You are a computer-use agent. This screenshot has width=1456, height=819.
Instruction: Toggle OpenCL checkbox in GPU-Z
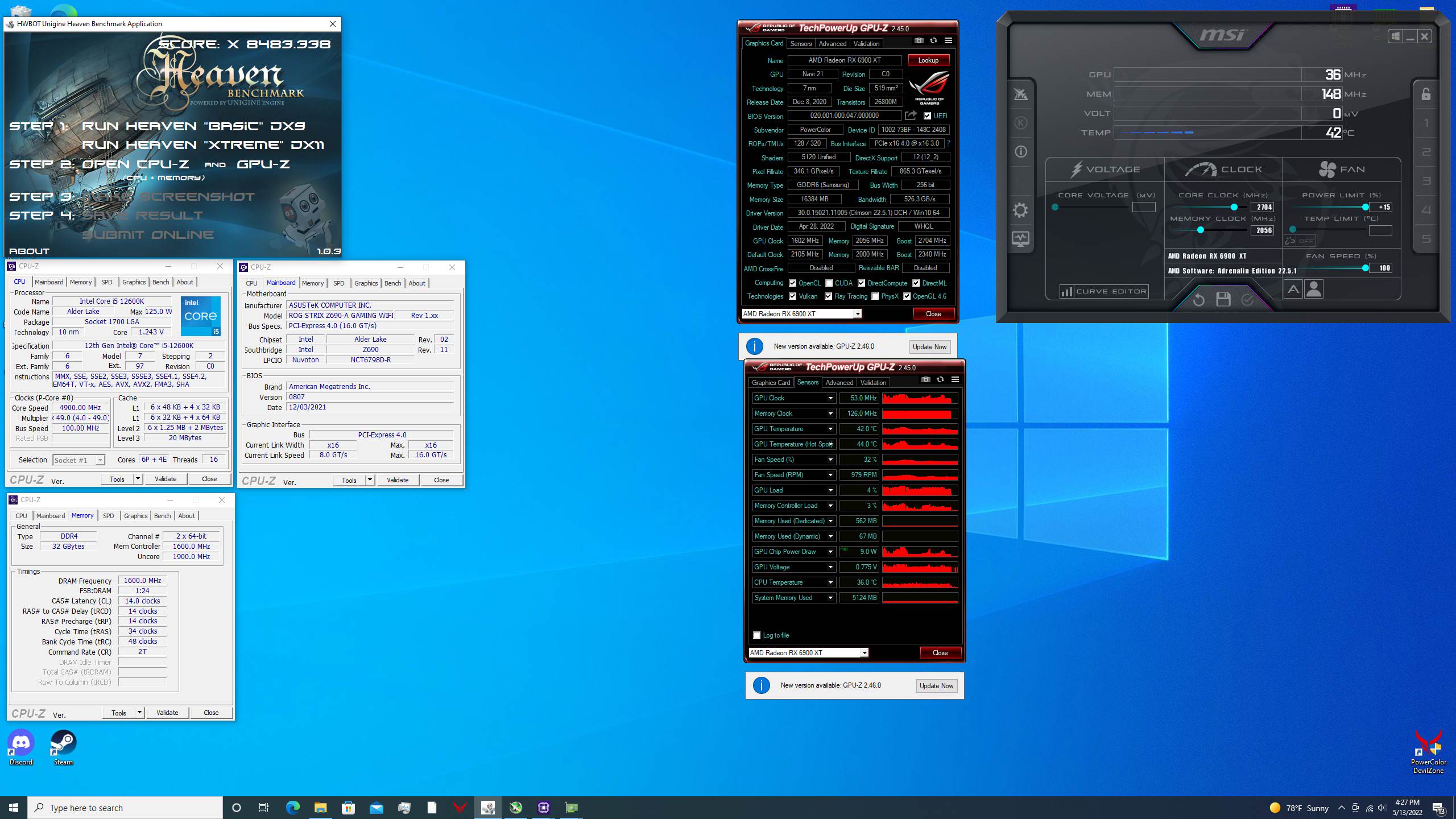click(792, 283)
